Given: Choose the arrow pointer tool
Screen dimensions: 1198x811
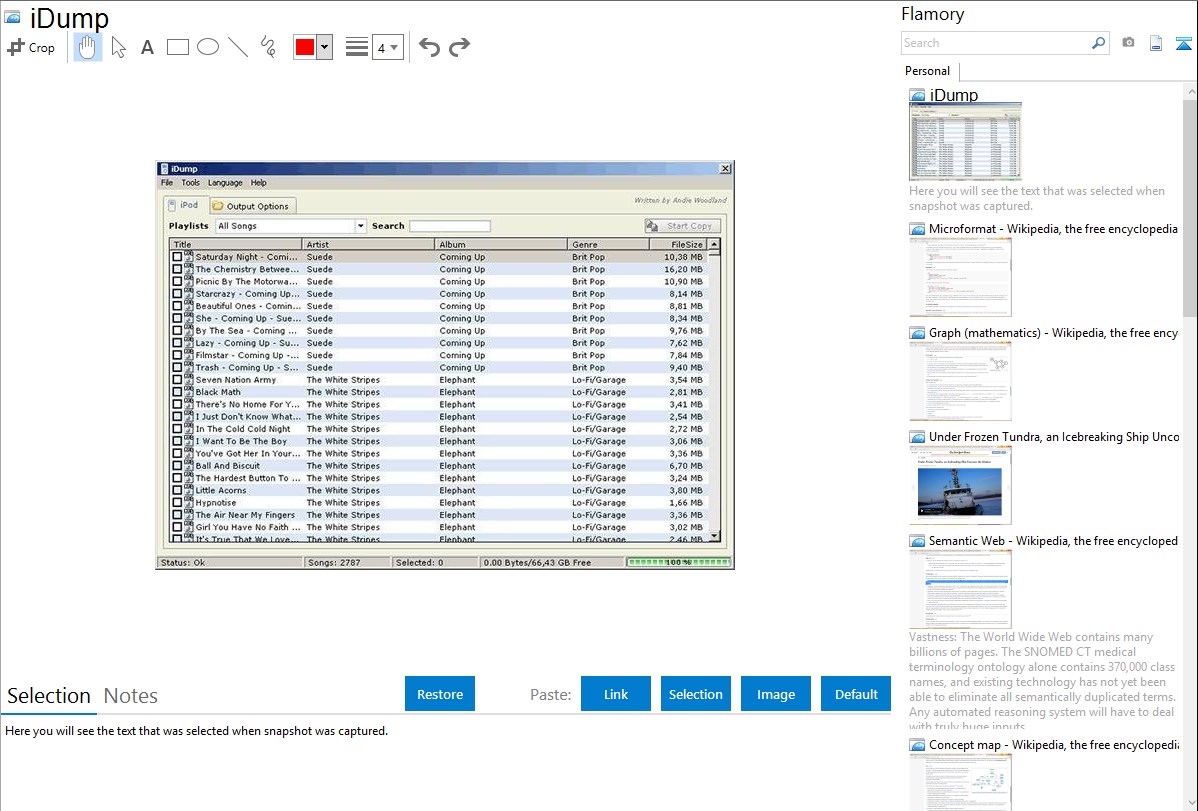Looking at the screenshot, I should click(x=118, y=47).
